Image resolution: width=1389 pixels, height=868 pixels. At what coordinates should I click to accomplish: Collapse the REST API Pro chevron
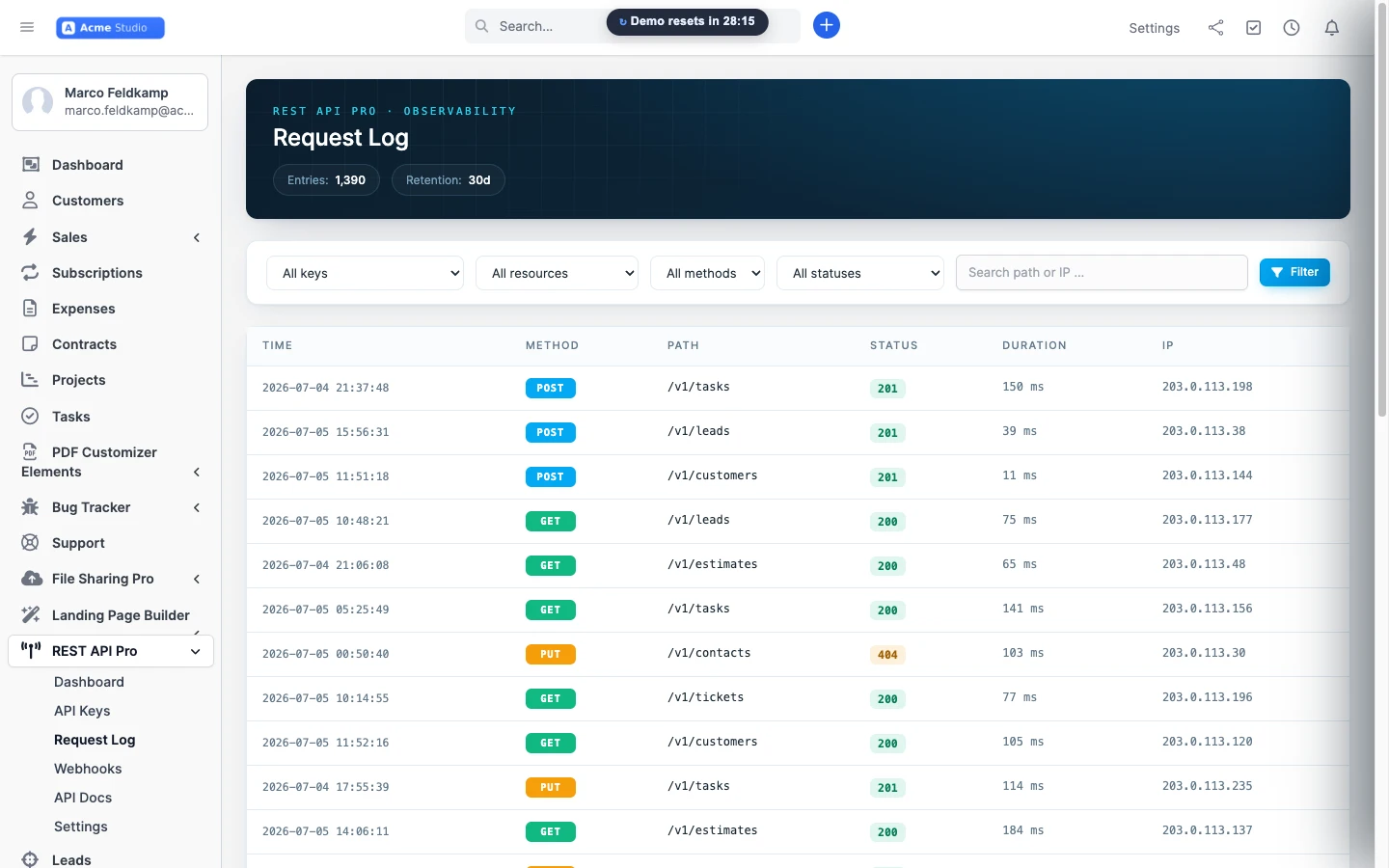(196, 651)
